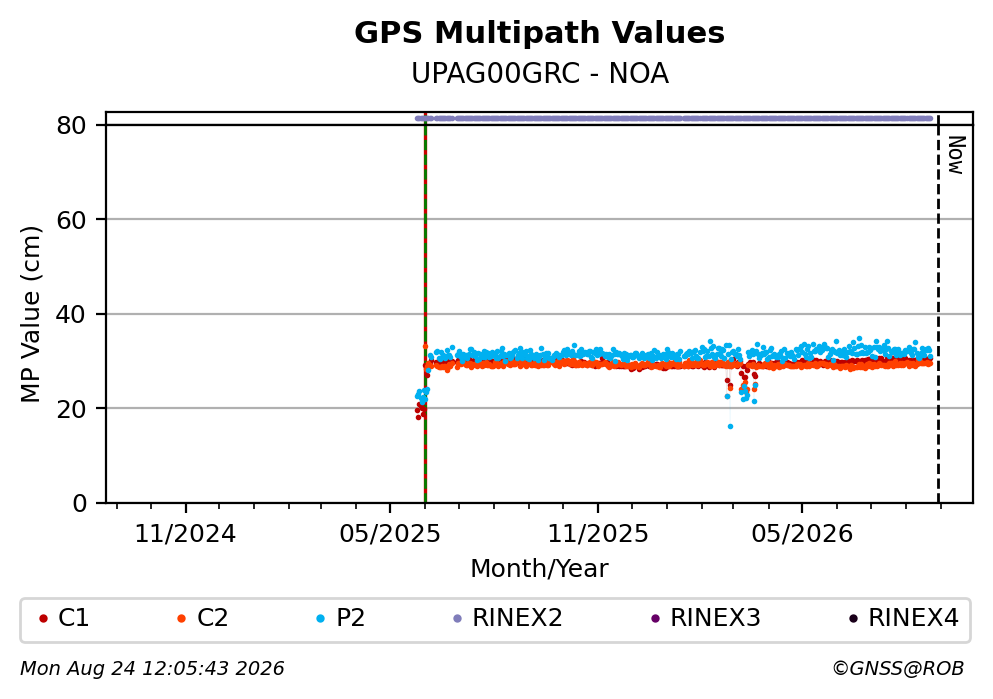Click the ©GNSS@ROB credit text
993x699 pixels.
tap(898, 669)
